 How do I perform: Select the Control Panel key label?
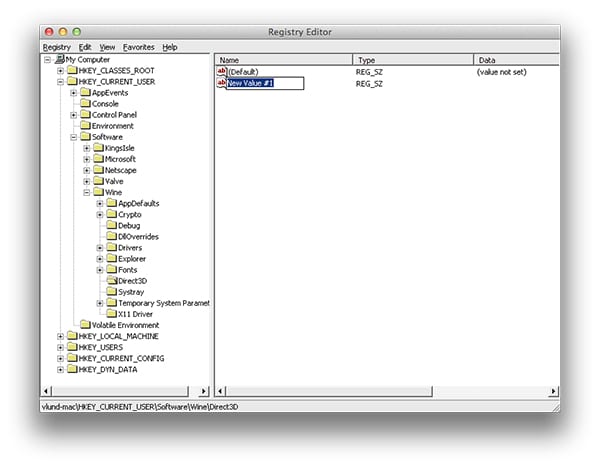114,115
